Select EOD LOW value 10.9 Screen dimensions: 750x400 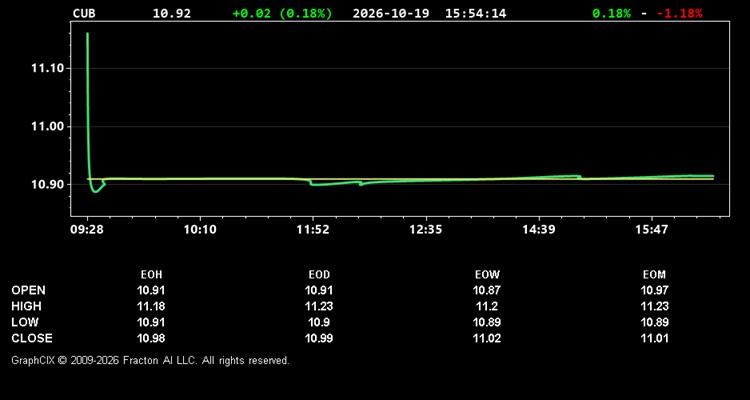319,322
